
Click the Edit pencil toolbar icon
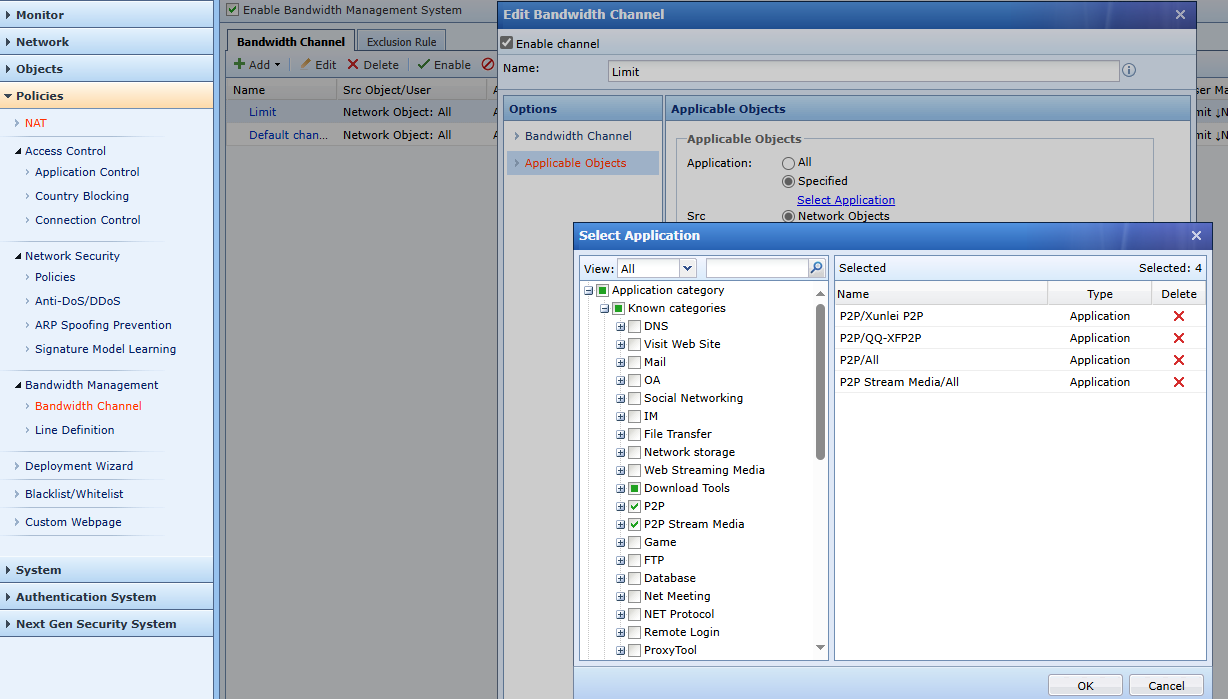tap(307, 64)
